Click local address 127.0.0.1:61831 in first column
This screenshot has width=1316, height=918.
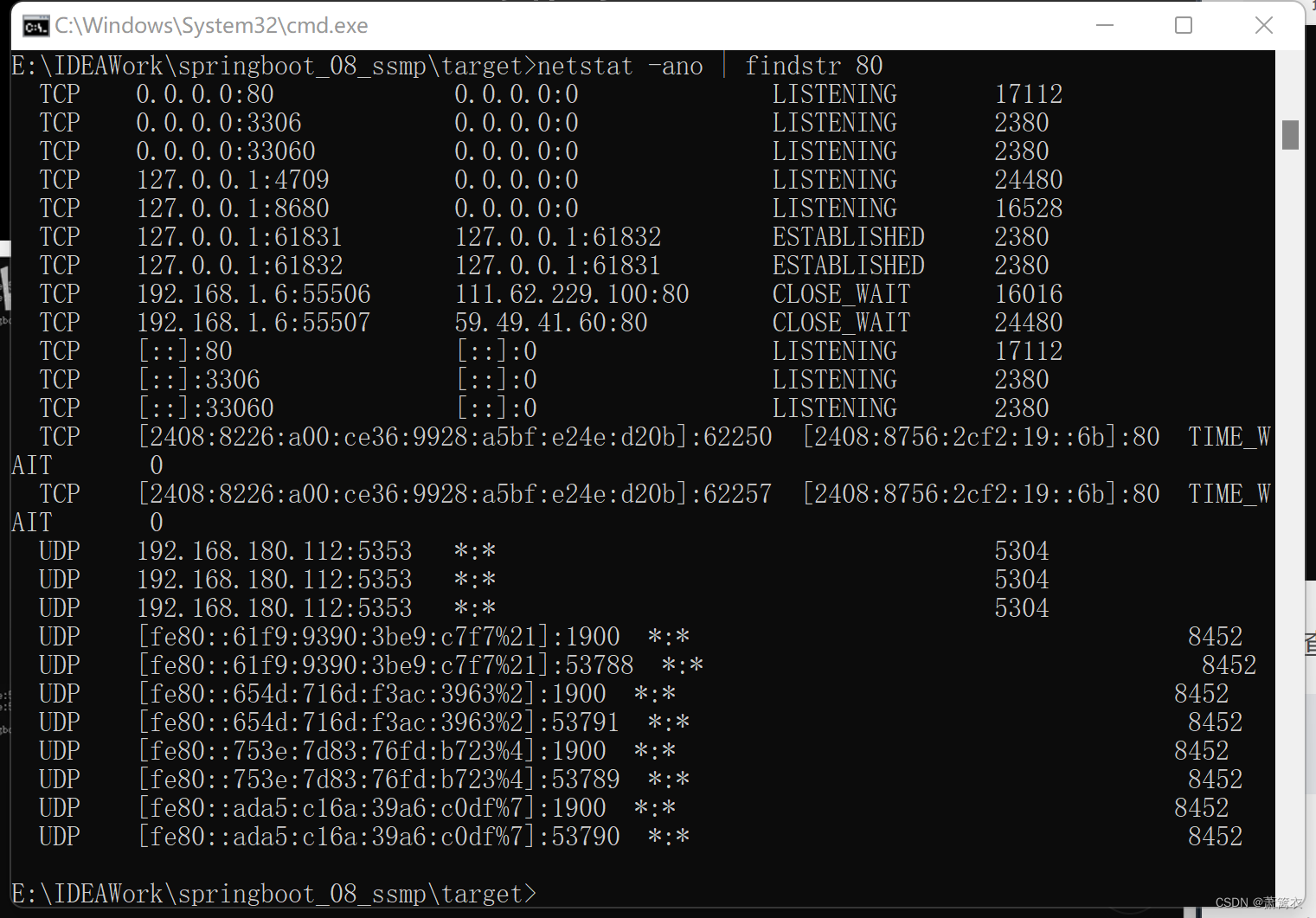(x=240, y=237)
